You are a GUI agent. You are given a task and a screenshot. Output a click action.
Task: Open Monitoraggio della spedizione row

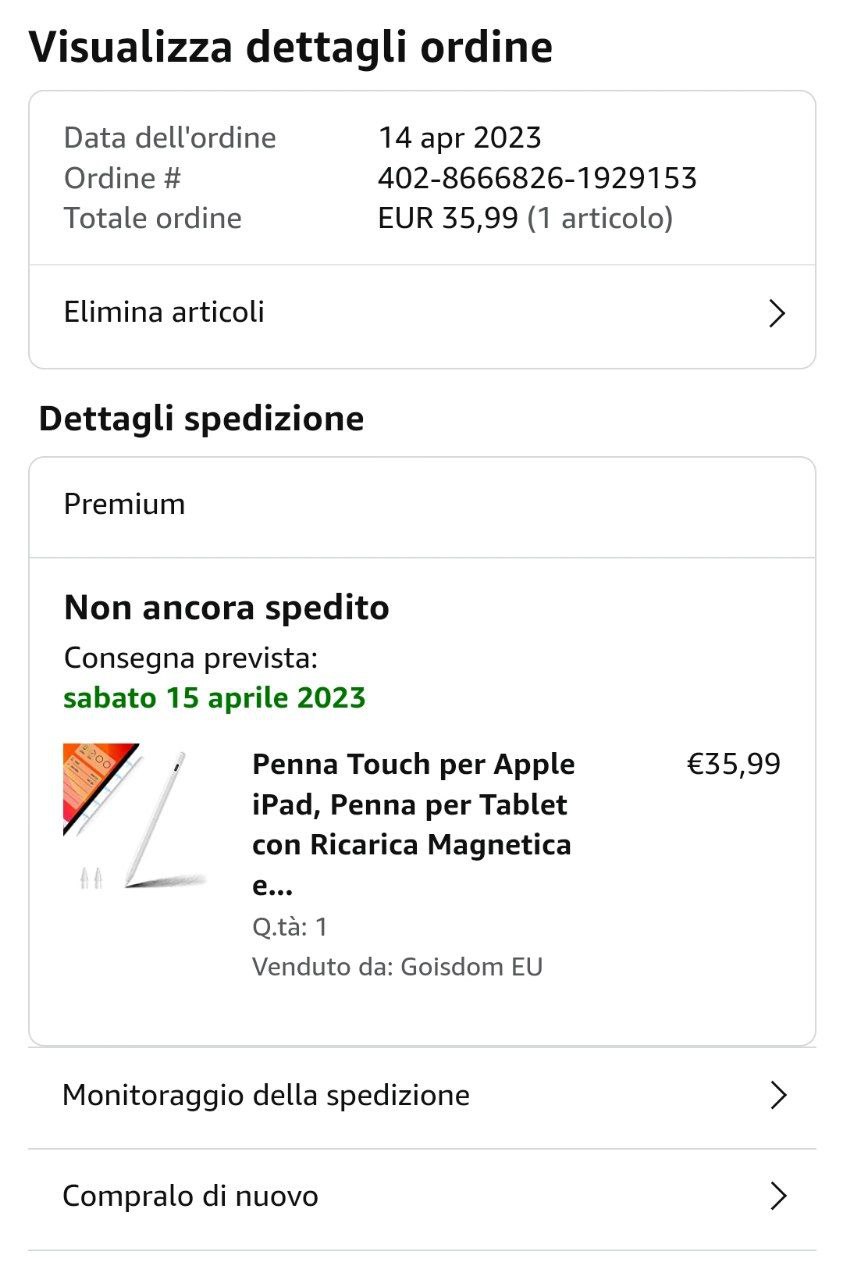click(x=266, y=1096)
